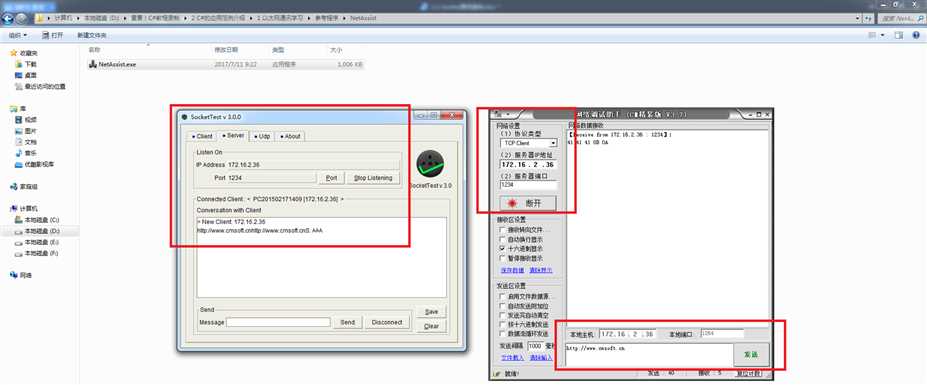Open 本地磁盘 (F:) drive
927x385 pixels.
[x=37, y=253]
